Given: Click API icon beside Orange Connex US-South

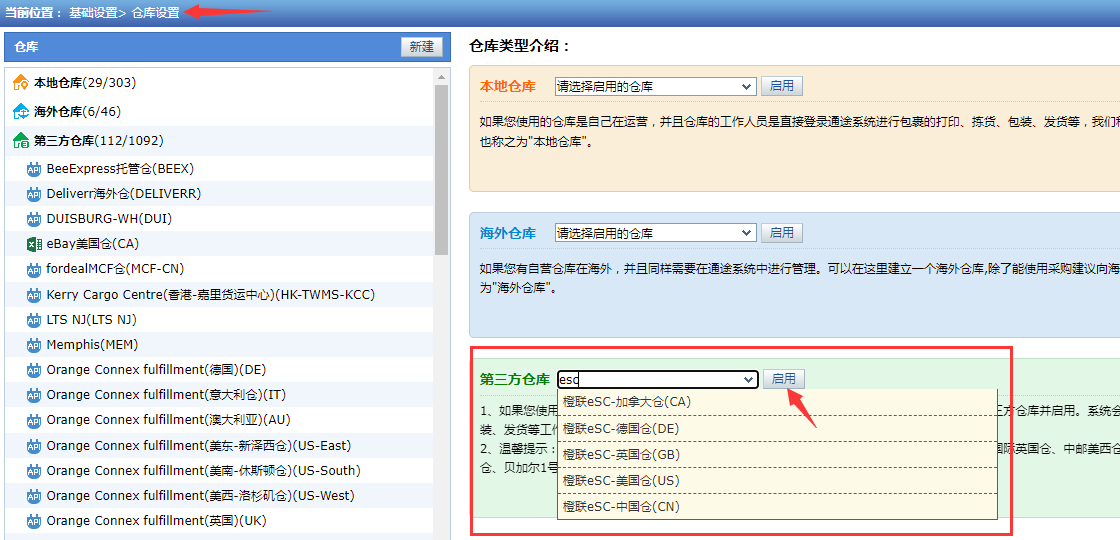Looking at the screenshot, I should coord(34,471).
